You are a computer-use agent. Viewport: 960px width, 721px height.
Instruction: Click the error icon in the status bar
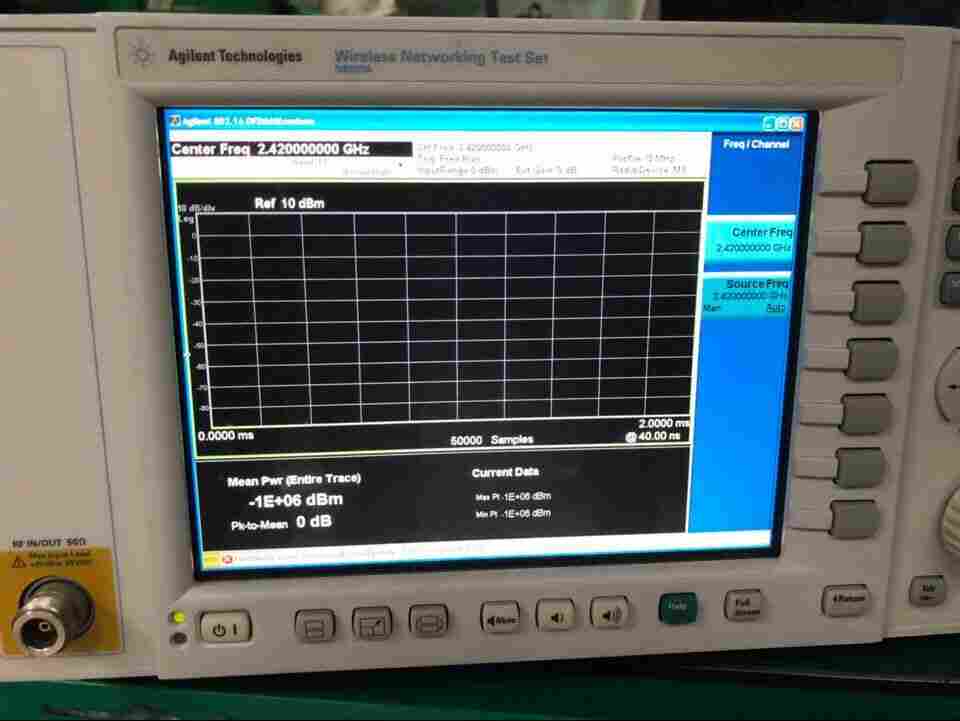tap(227, 558)
